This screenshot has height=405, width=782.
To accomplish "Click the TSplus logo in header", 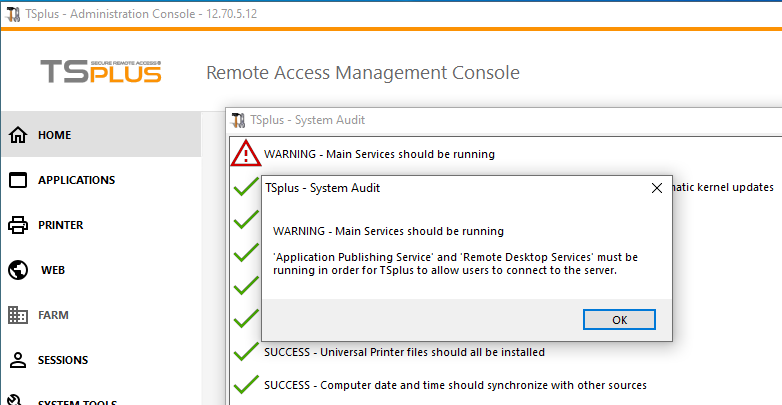I will click(100, 72).
